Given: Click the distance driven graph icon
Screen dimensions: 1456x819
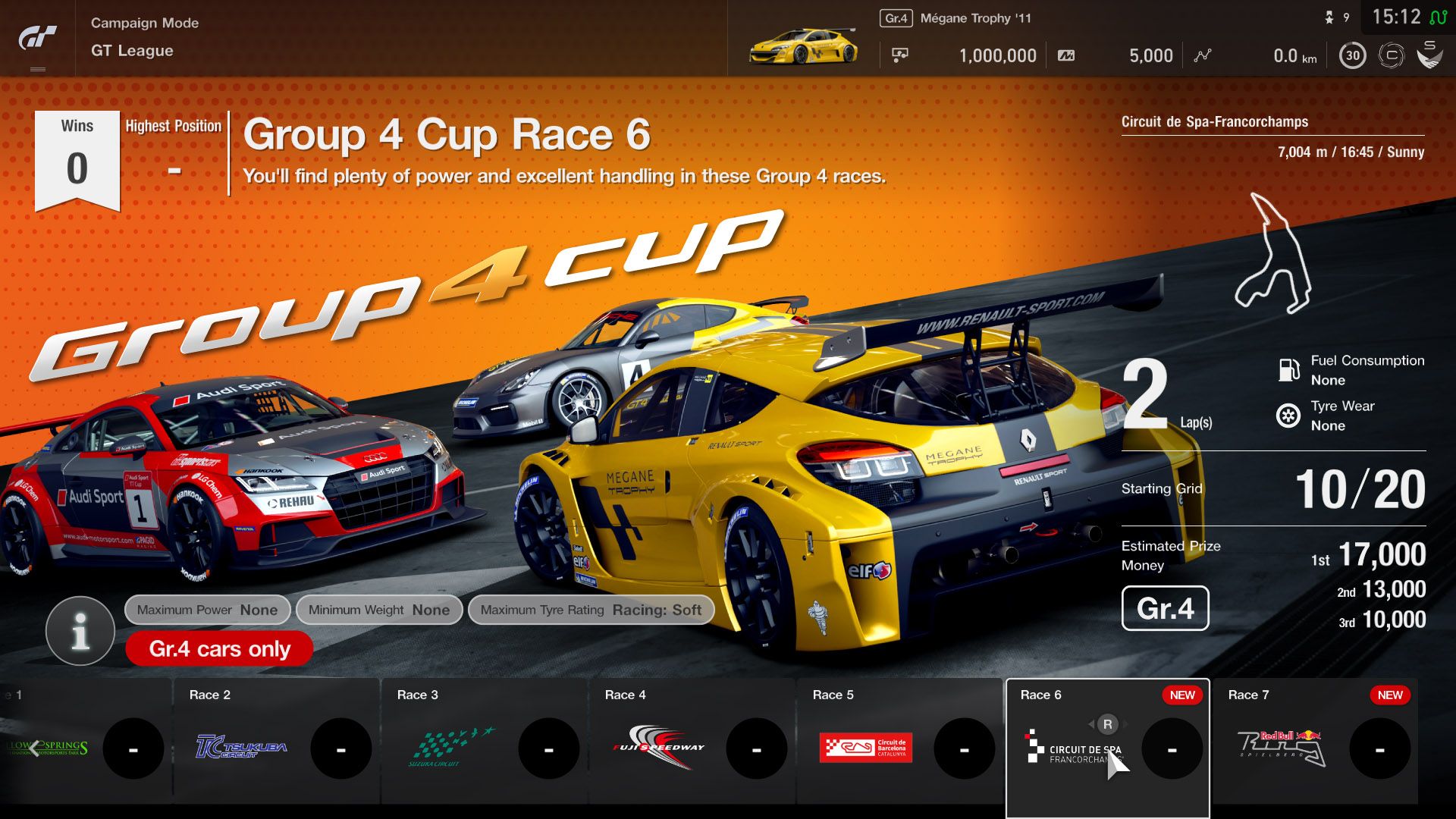Looking at the screenshot, I should pos(1203,55).
